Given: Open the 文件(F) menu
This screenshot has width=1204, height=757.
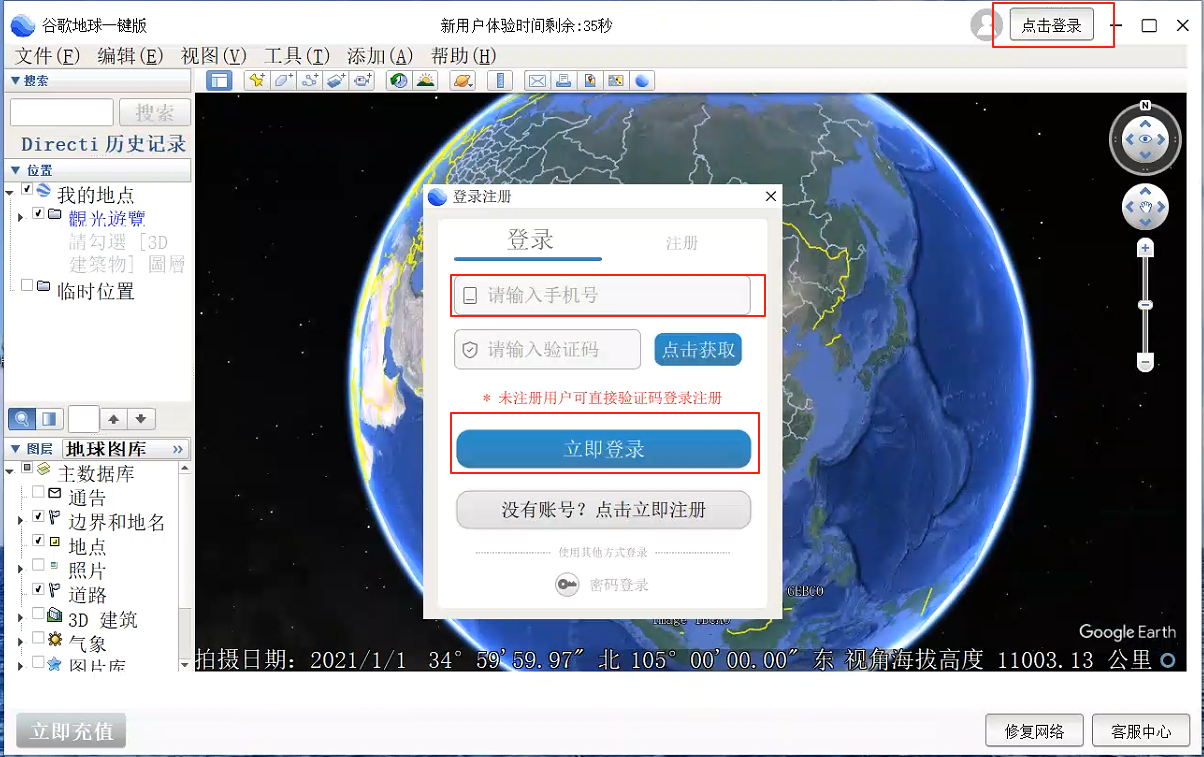Looking at the screenshot, I should (47, 56).
